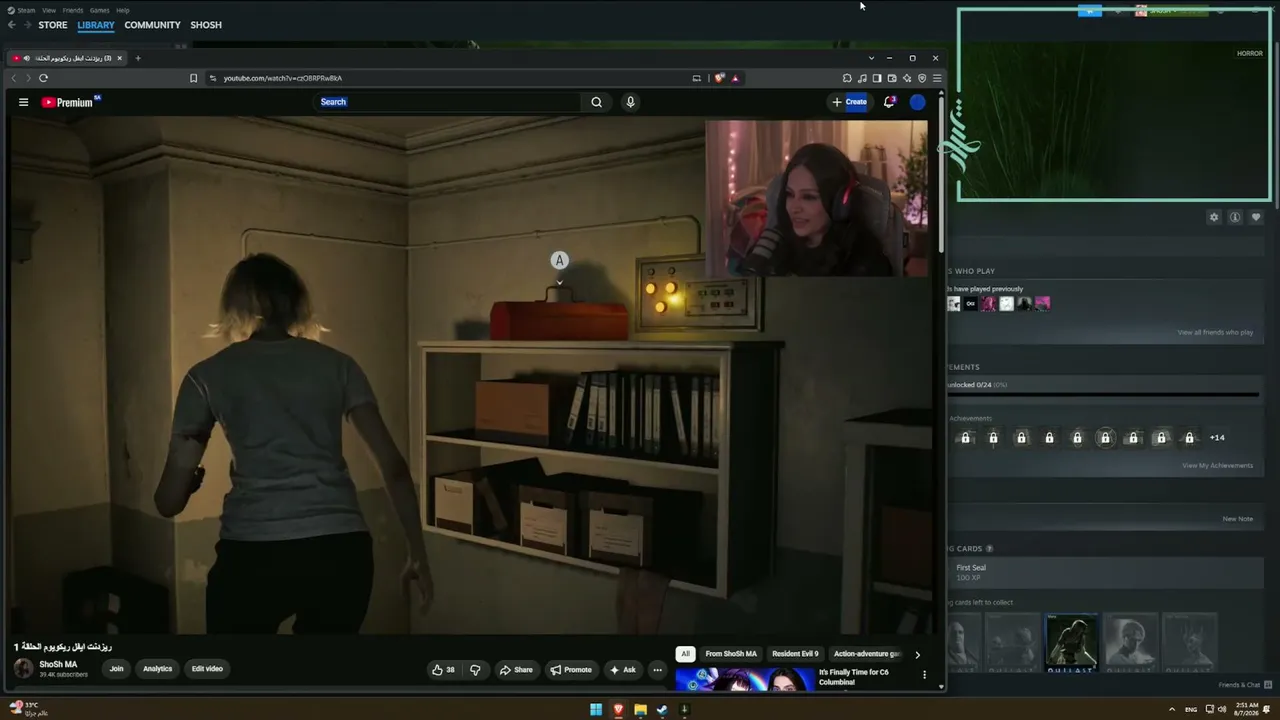The width and height of the screenshot is (1280, 720).
Task: Open the Help menu in Steam
Action: tap(122, 10)
